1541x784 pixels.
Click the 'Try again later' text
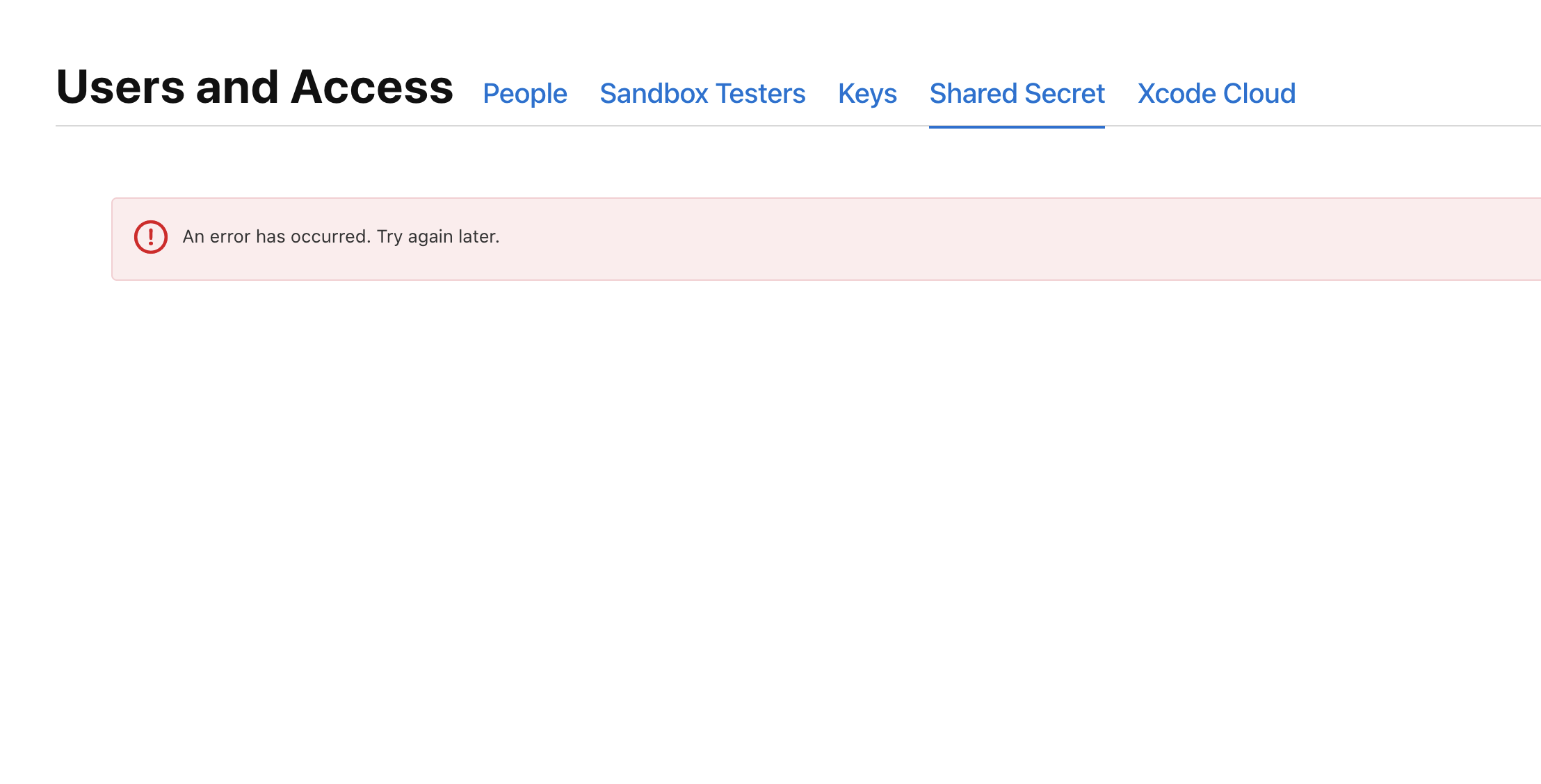coord(438,237)
